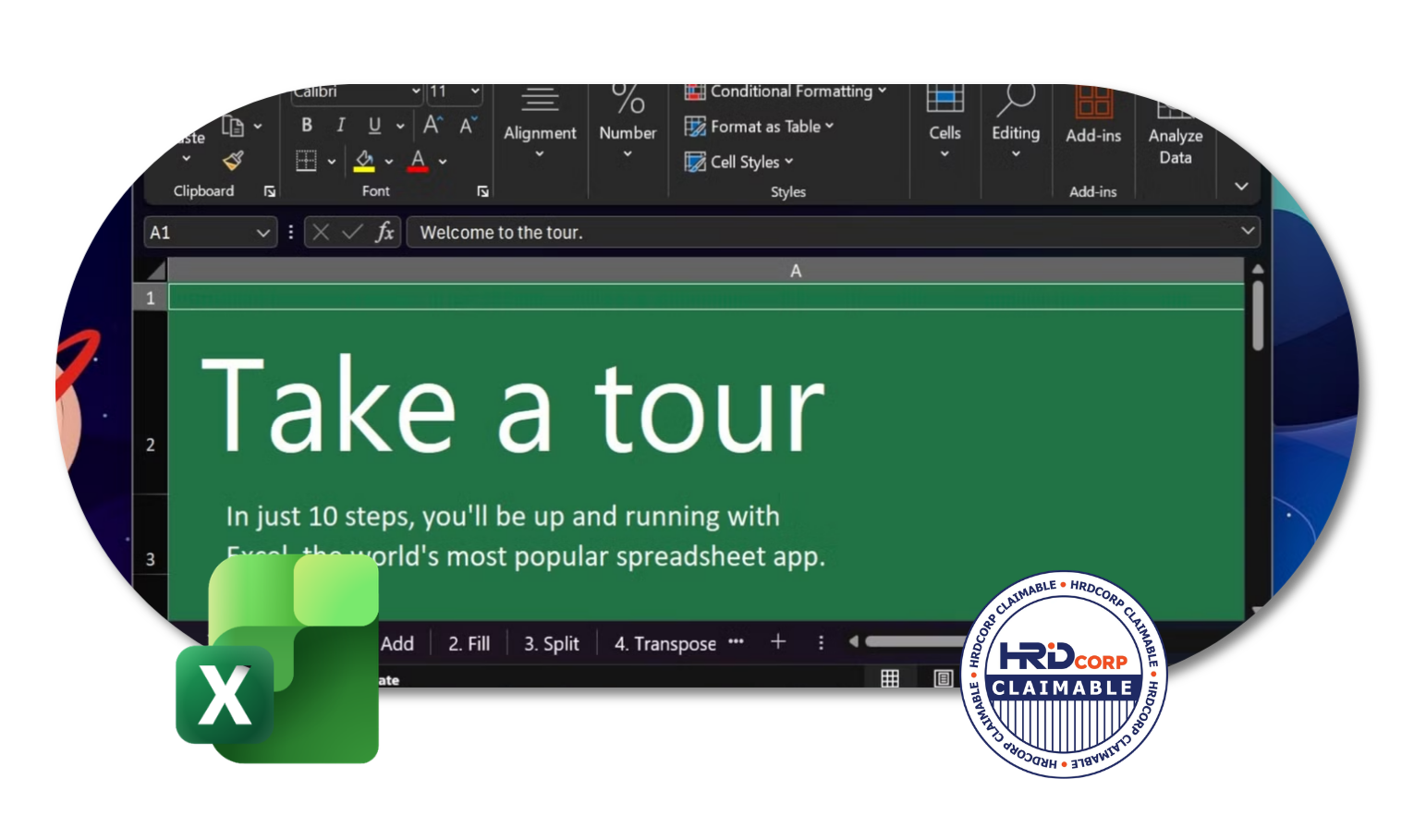This screenshot has width=1414, height=840.
Task: Open the Editing group button
Action: tap(1016, 121)
